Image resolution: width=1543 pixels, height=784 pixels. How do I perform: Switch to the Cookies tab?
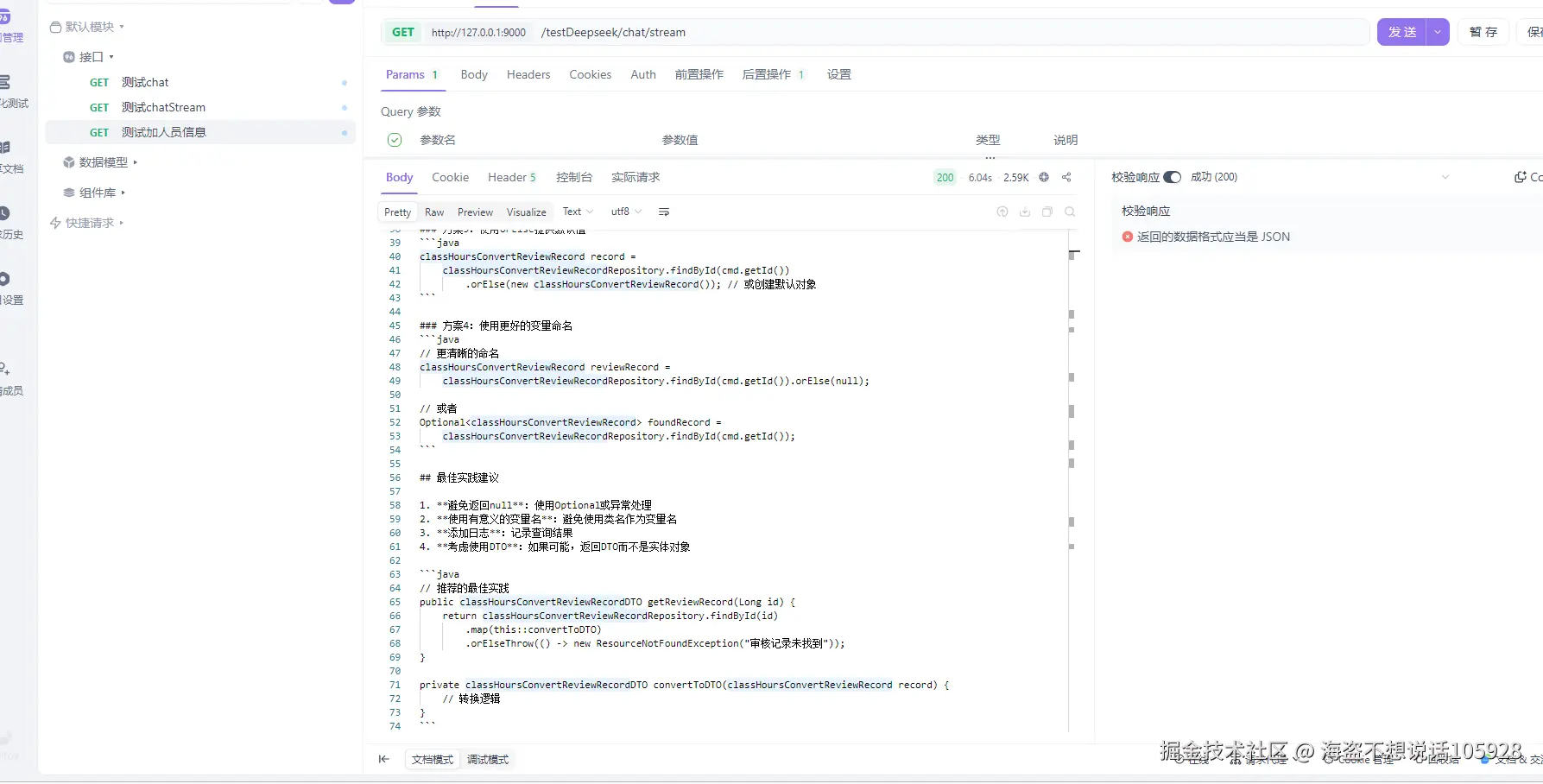[591, 74]
